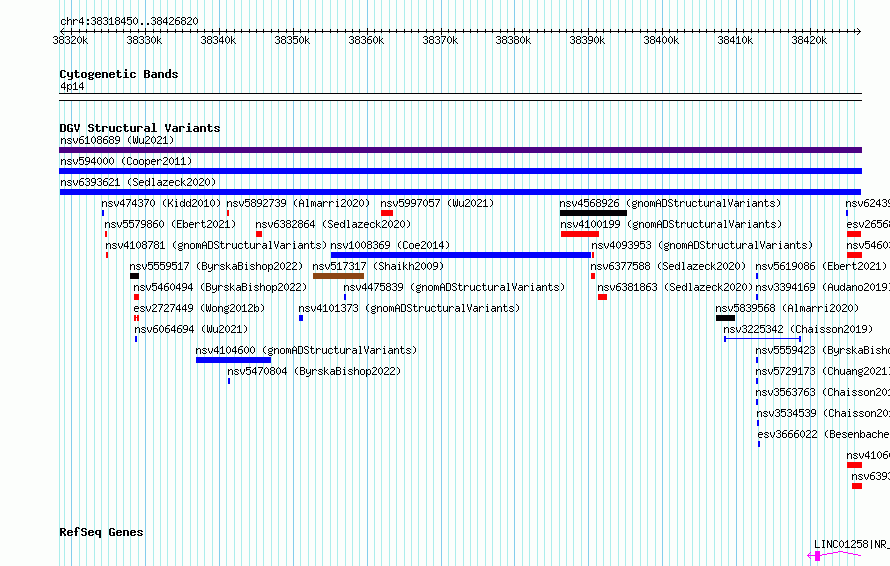
Task: Click the black nsv5559517 (ByrskaBishop2022) block
Action: tap(135, 276)
